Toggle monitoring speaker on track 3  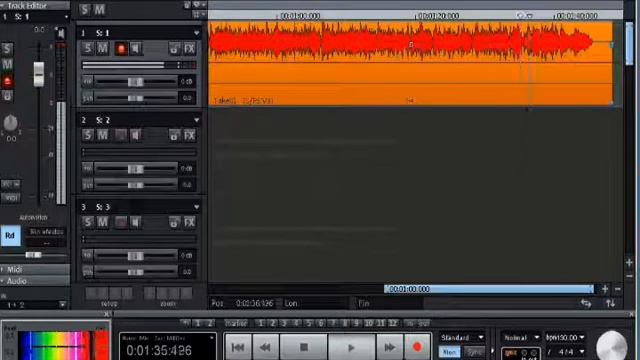pos(136,222)
